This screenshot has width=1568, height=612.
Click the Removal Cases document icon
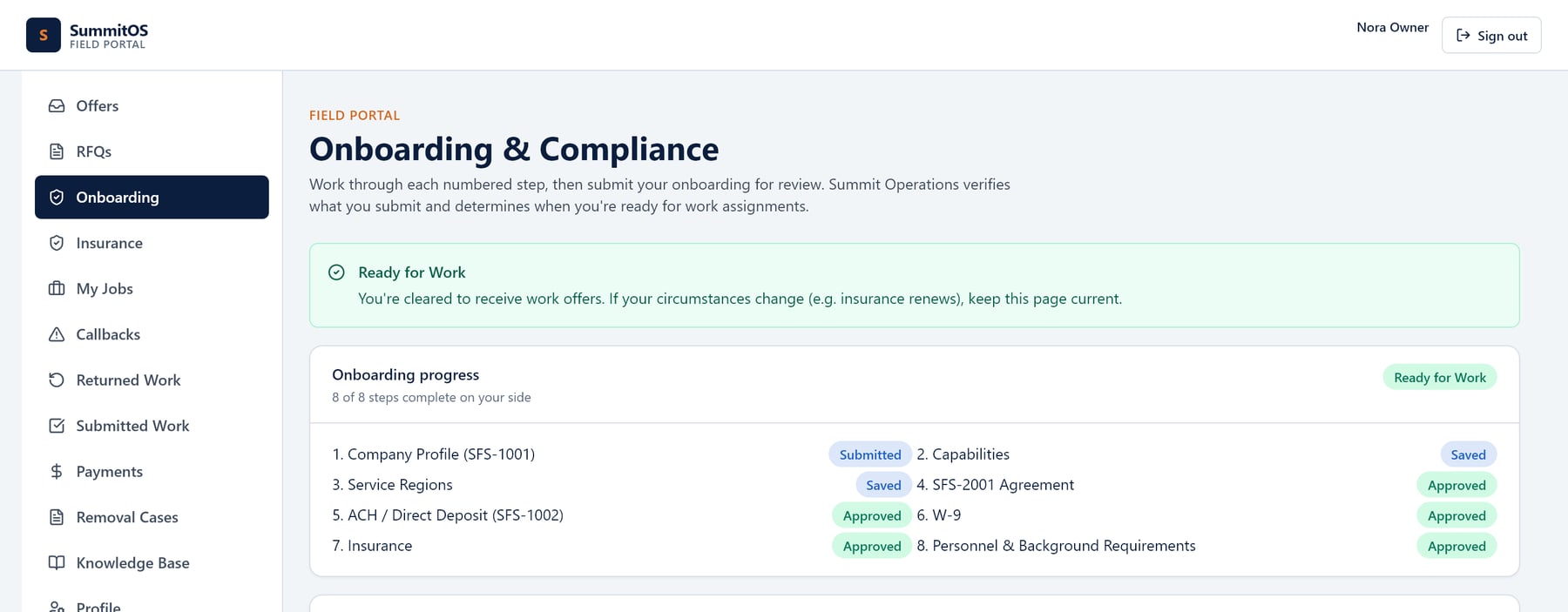coord(57,517)
